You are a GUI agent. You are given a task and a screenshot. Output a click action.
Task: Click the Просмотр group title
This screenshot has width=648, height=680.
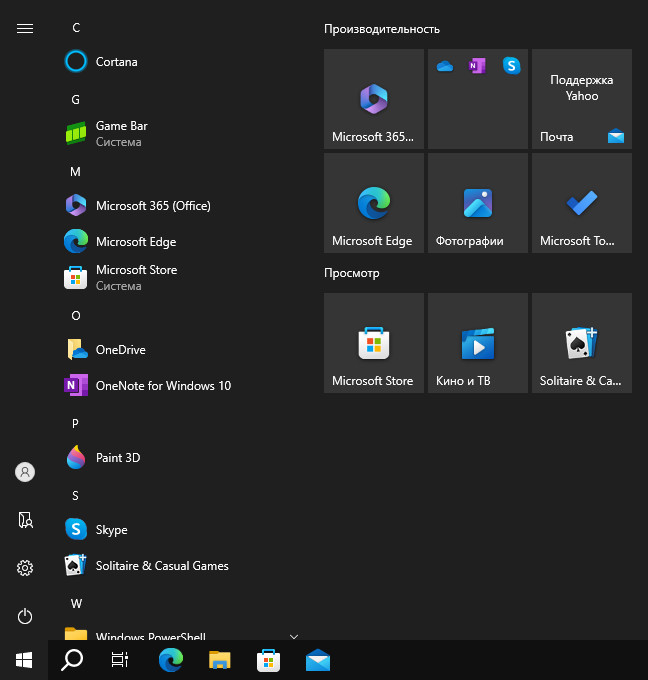pos(352,273)
